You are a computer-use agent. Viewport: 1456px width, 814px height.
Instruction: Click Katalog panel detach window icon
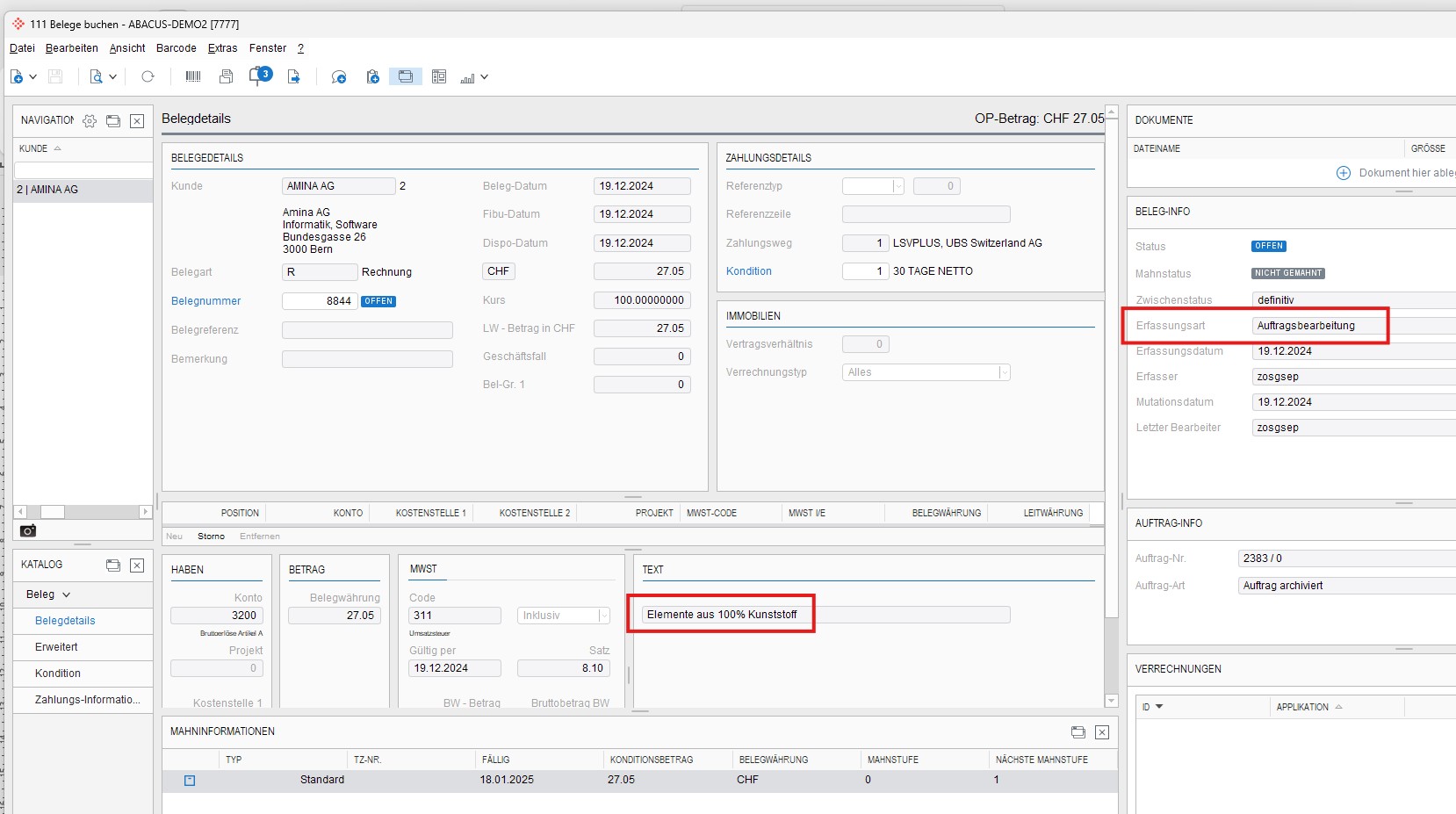(x=113, y=565)
